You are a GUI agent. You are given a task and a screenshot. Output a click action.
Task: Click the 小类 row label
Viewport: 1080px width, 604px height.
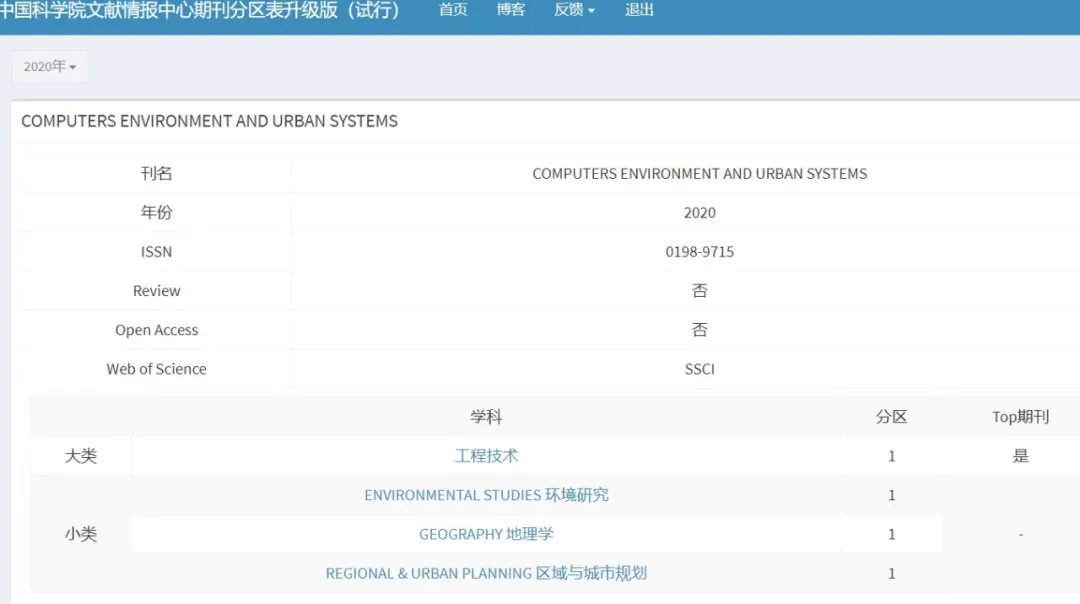click(x=81, y=534)
